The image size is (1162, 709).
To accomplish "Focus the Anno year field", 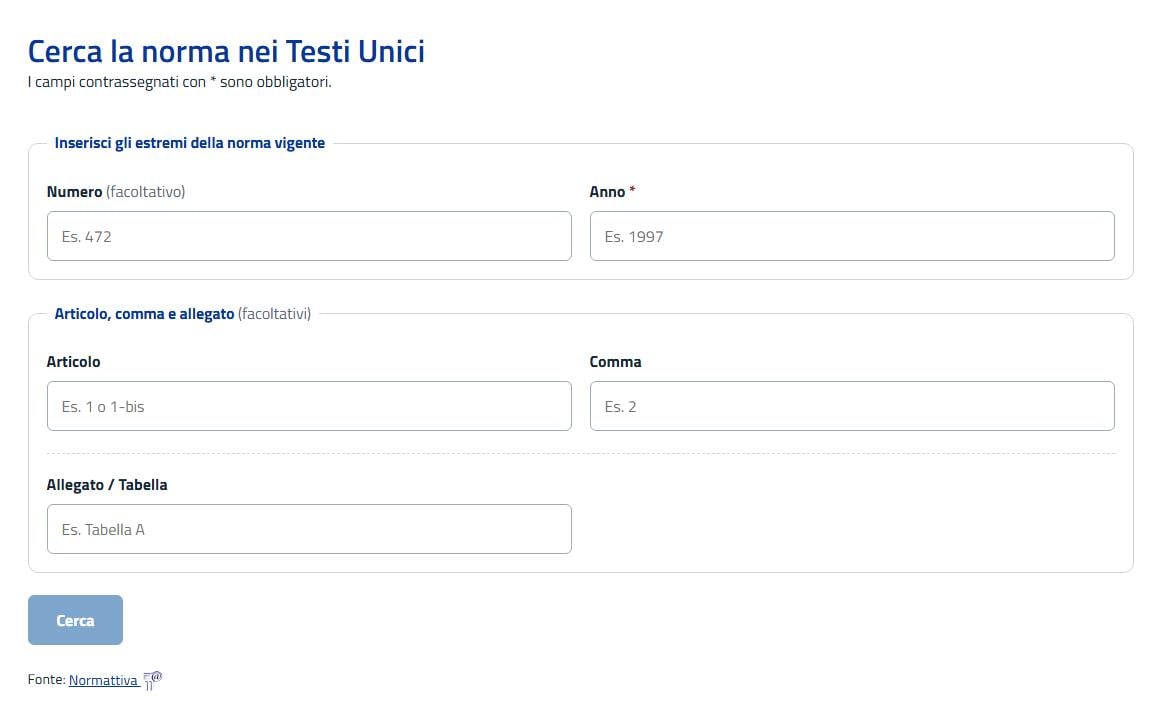I will coord(852,236).
